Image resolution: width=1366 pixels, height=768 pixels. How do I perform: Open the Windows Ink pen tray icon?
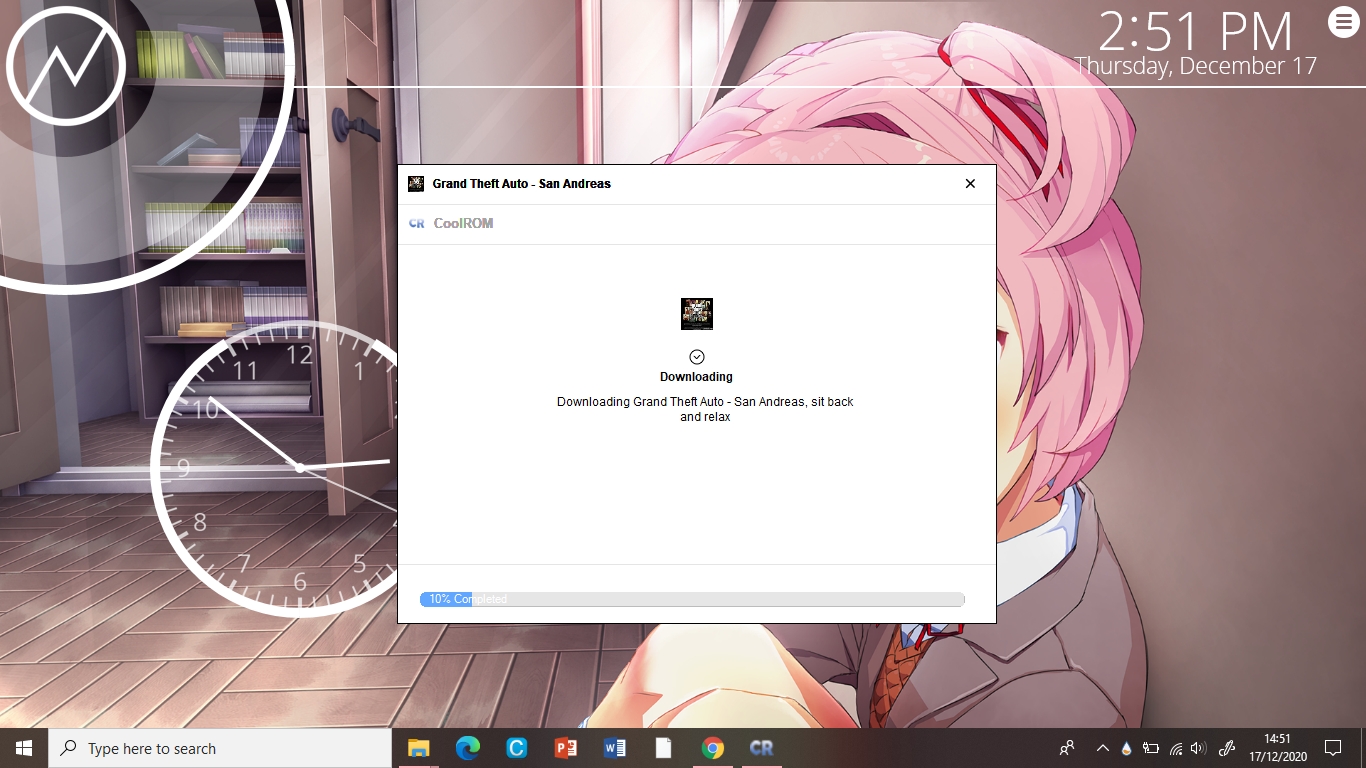tap(1228, 748)
